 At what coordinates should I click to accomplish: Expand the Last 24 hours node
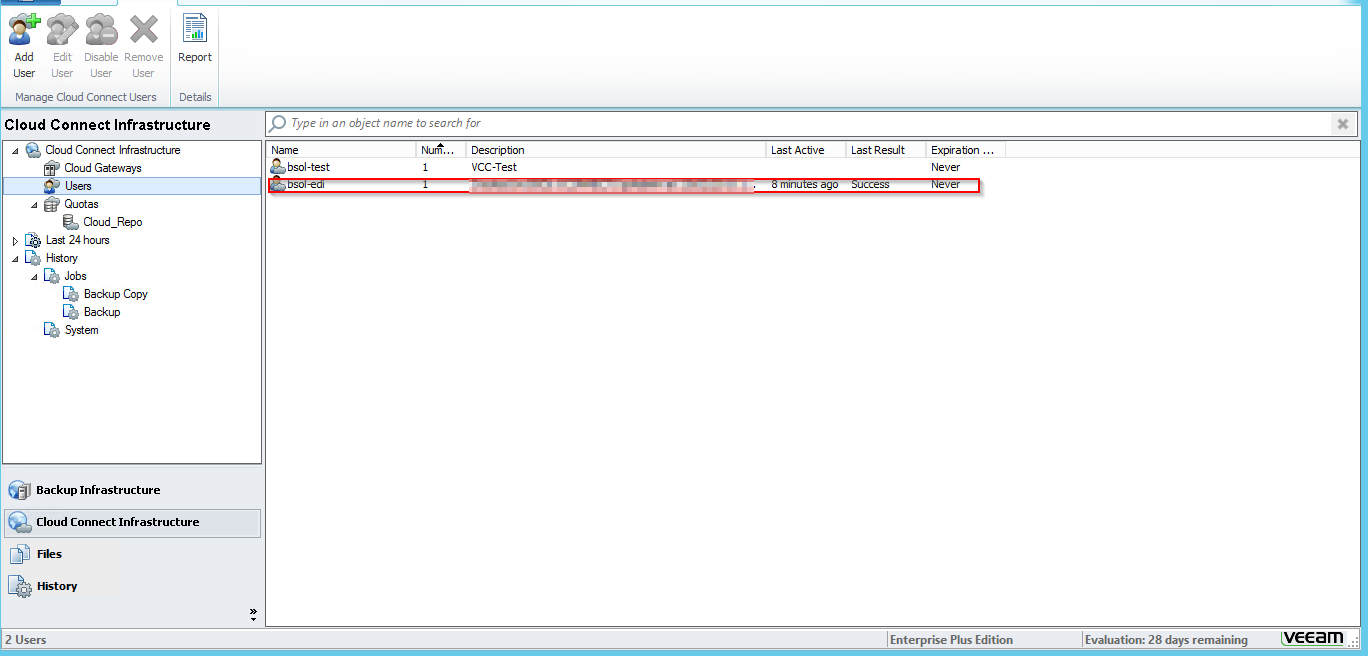coord(15,240)
